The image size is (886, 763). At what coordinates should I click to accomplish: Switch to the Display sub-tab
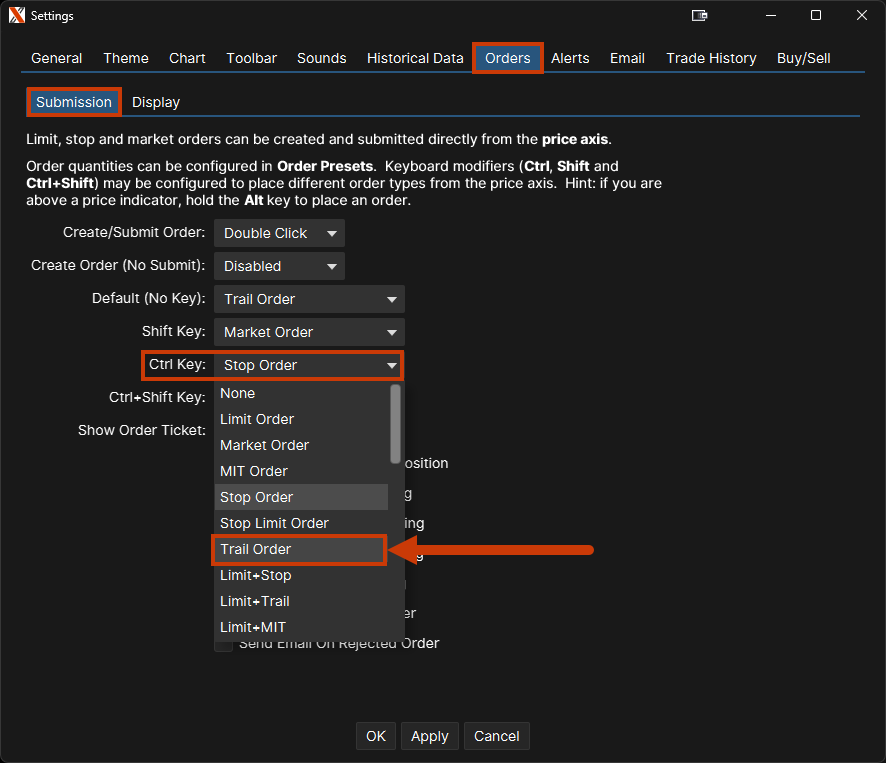tap(156, 102)
